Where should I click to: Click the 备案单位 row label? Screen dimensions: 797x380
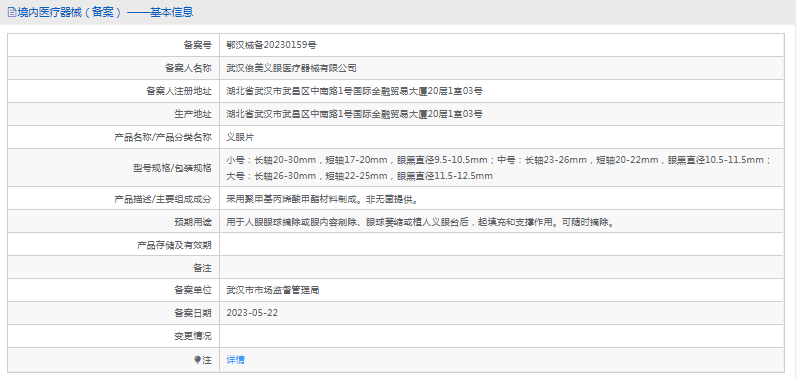click(x=193, y=291)
